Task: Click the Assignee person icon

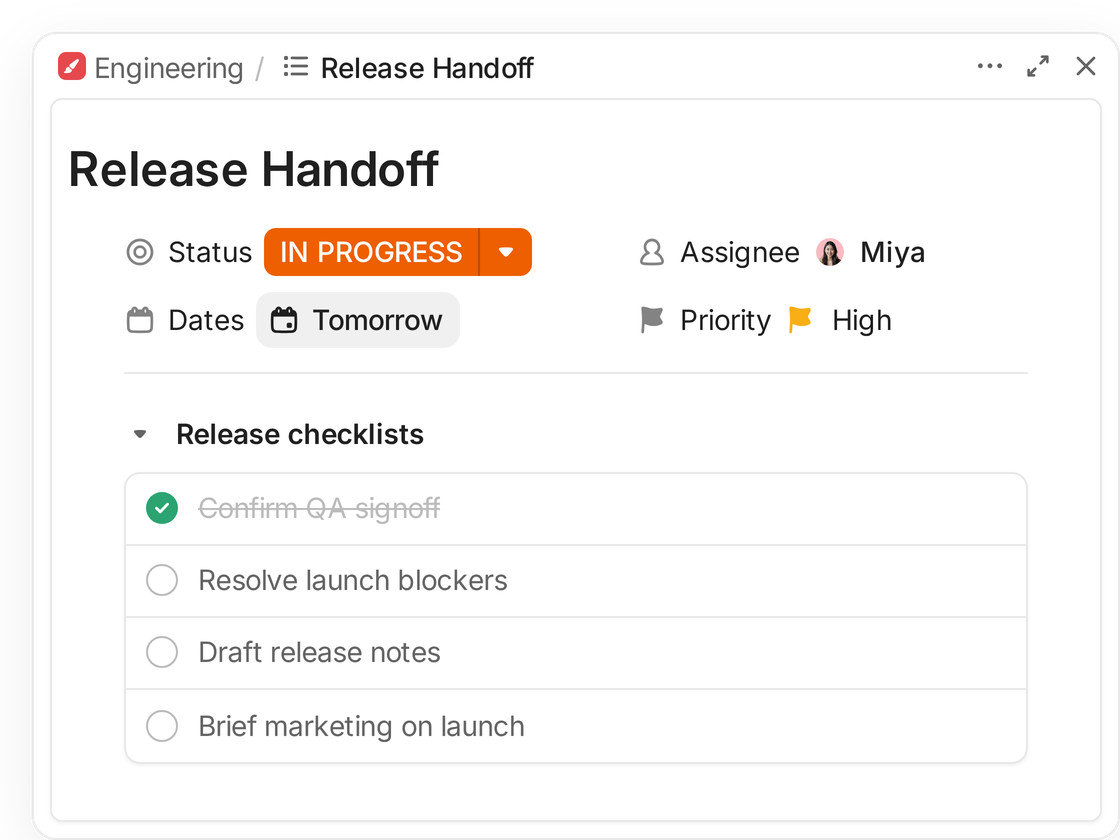Action: coord(651,252)
